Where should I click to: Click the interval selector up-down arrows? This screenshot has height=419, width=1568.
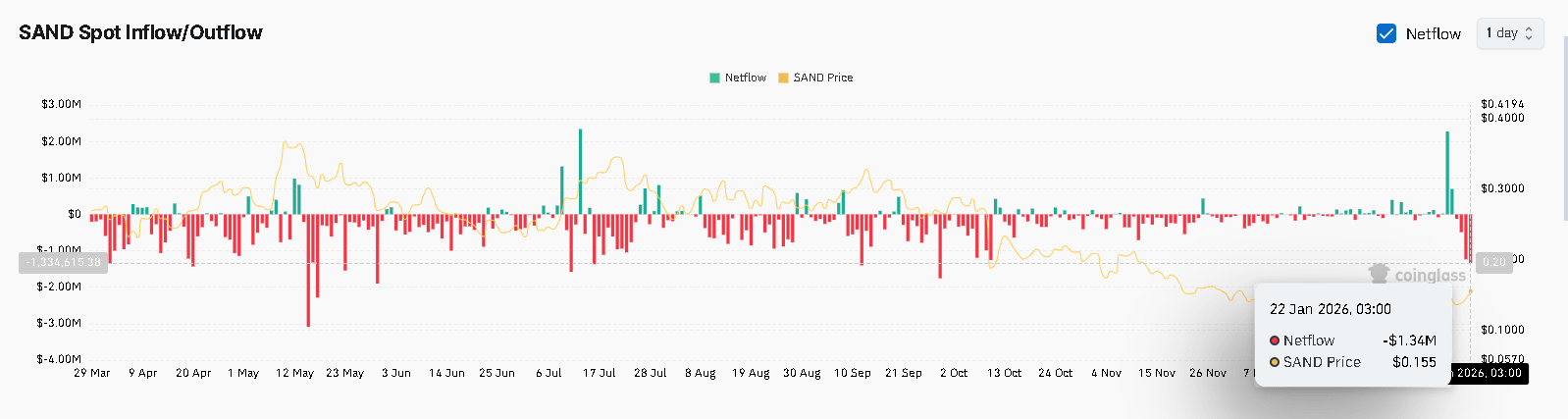pos(1529,33)
